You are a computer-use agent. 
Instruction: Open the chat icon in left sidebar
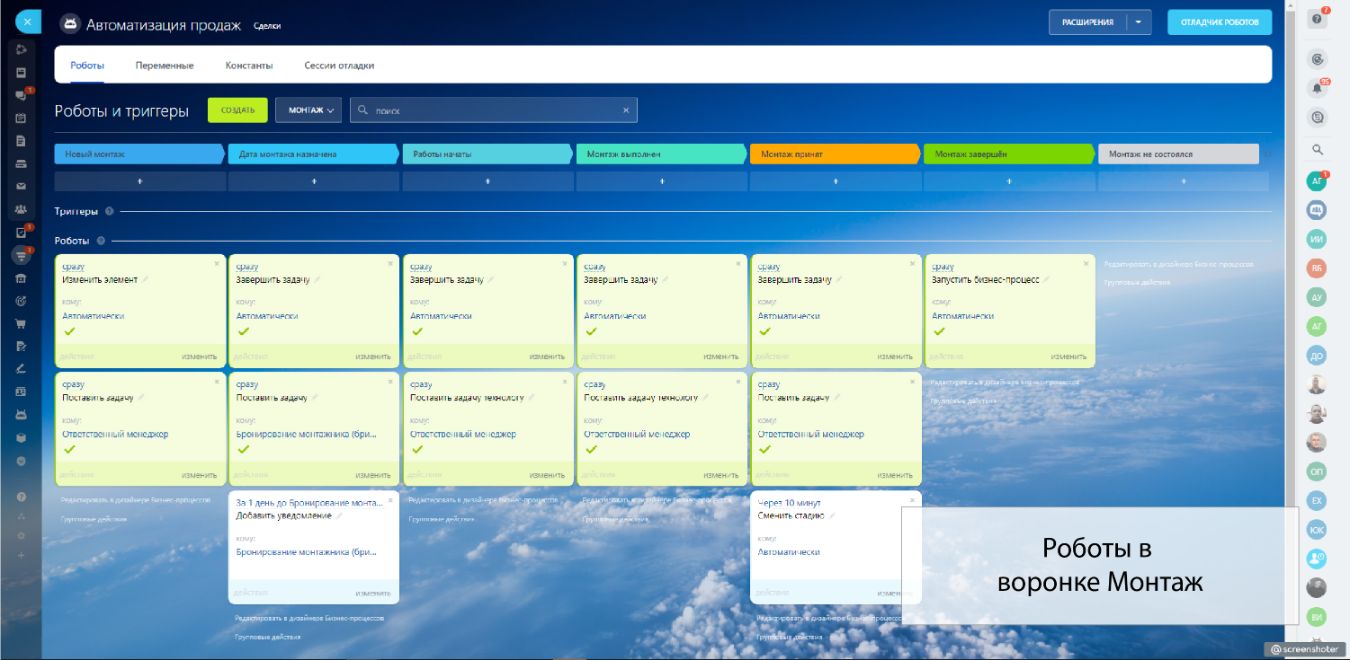coord(20,95)
